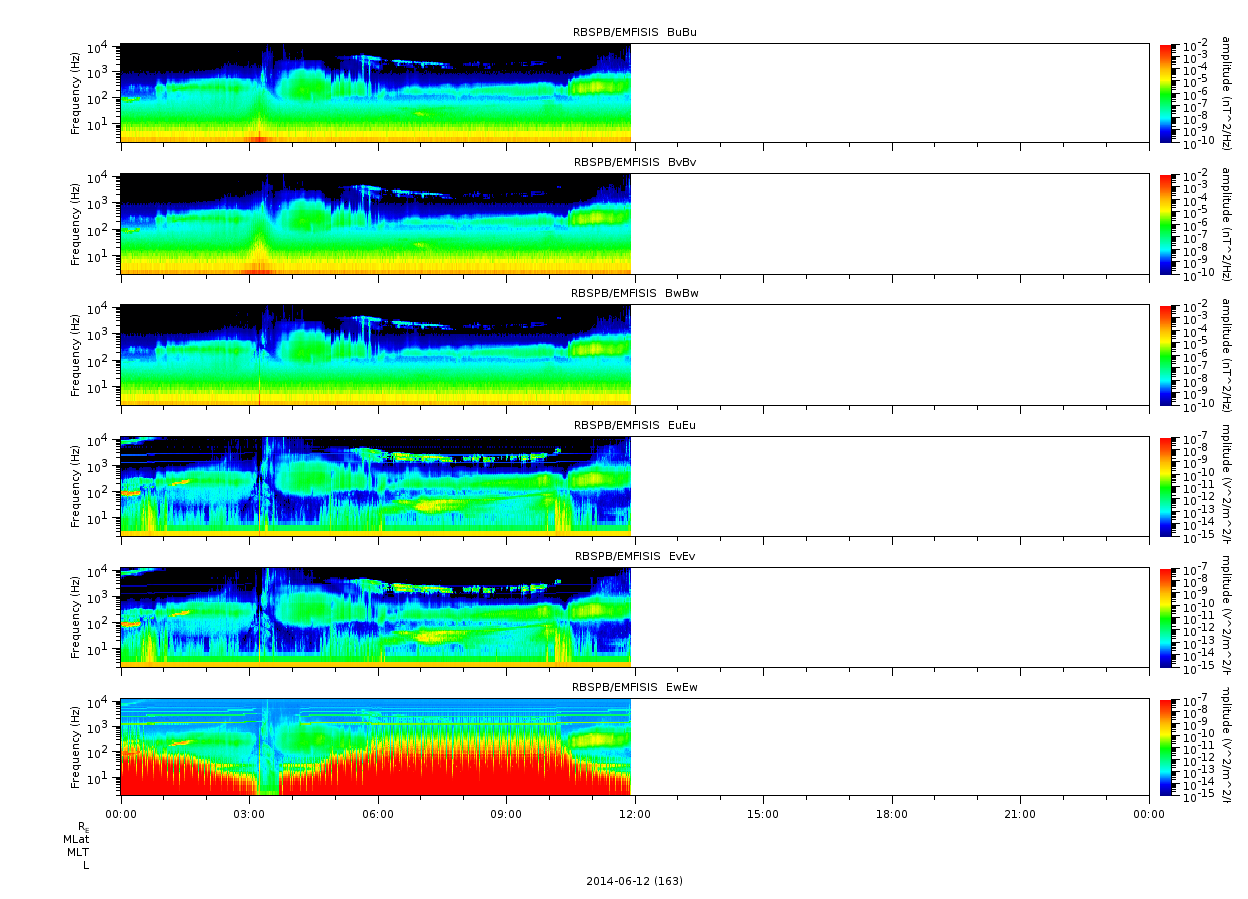Image resolution: width=1248 pixels, height=899 pixels.
Task: Click the 'L' ephemeris row label
Action: pyautogui.click(x=86, y=865)
